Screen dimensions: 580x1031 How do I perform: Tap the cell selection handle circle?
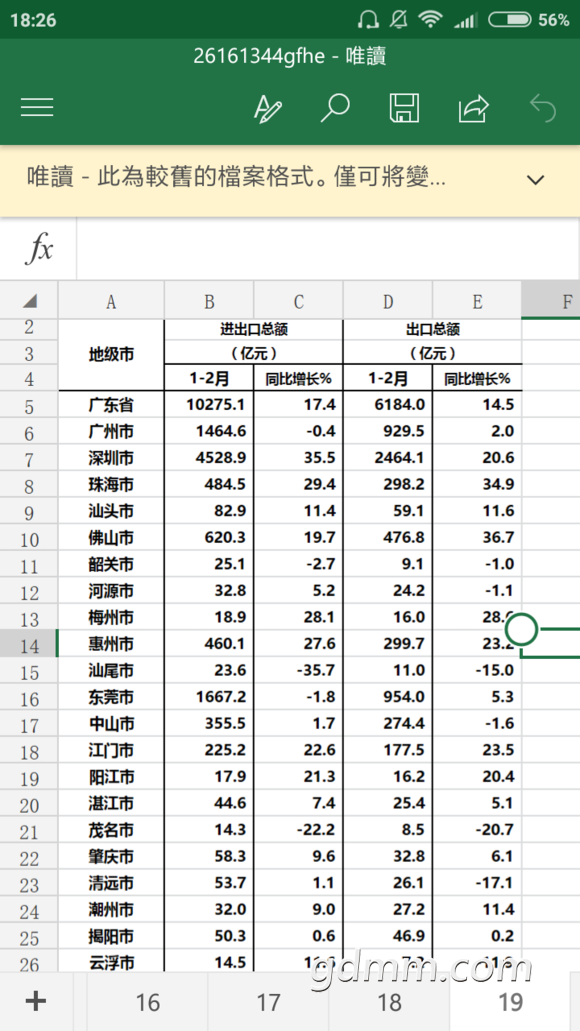pos(521,630)
